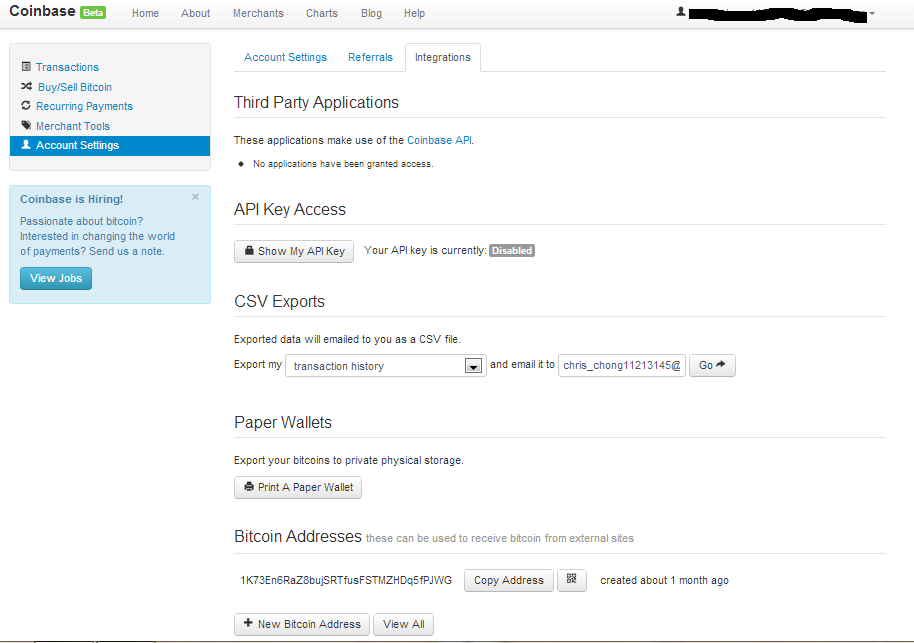Click the user icon in the top navbar

[680, 12]
